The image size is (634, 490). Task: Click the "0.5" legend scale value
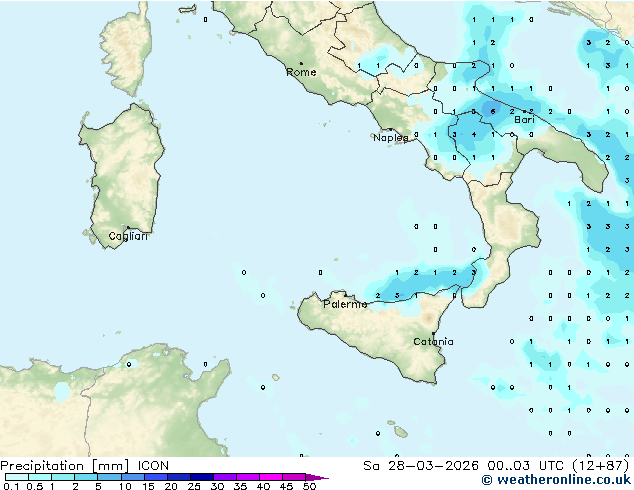(x=35, y=486)
